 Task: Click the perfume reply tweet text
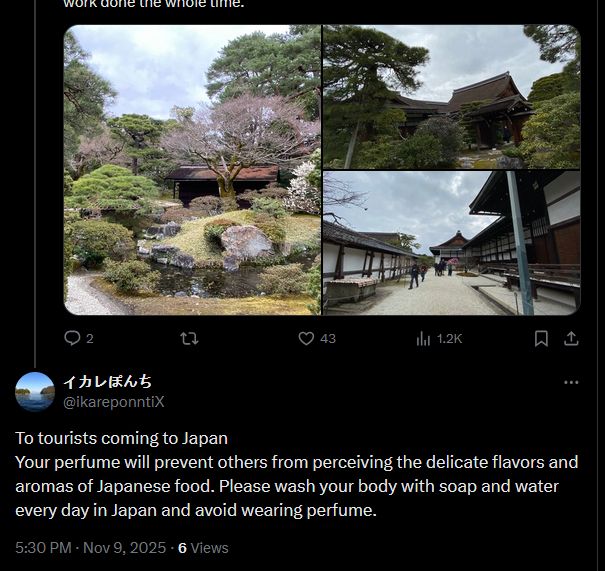point(297,474)
